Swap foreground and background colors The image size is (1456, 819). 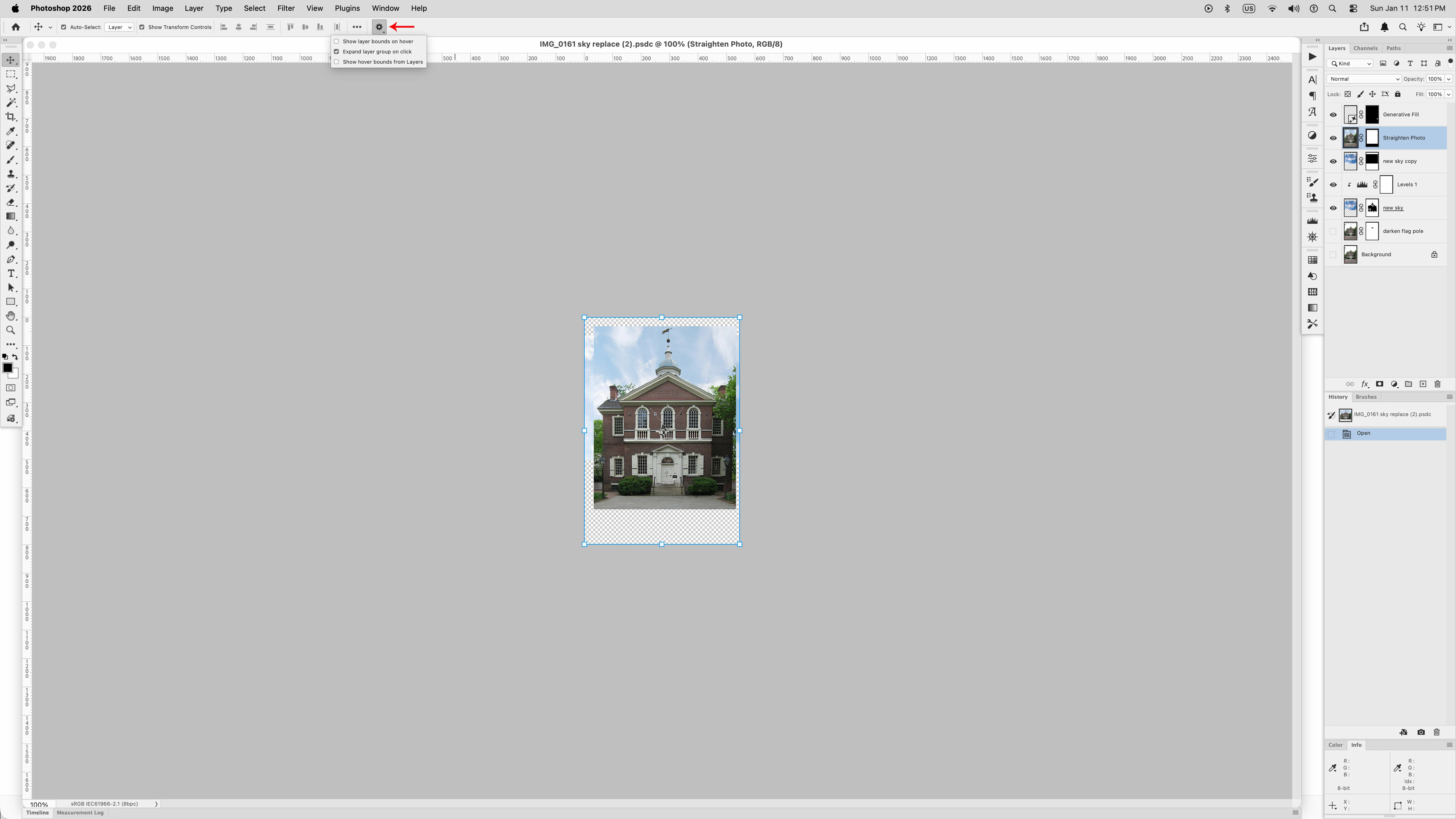15,357
